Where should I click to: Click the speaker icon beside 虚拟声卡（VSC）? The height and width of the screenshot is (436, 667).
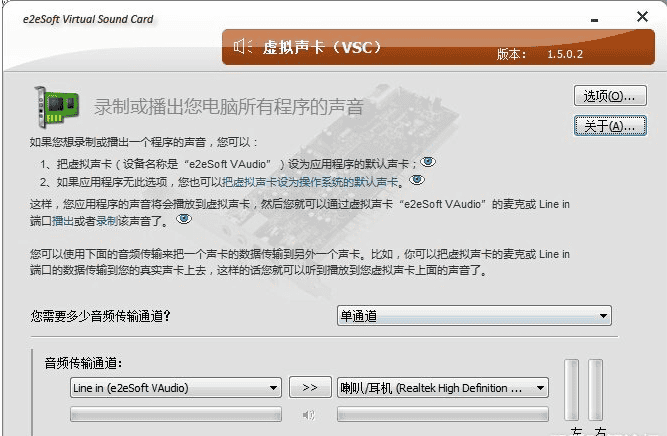[243, 47]
